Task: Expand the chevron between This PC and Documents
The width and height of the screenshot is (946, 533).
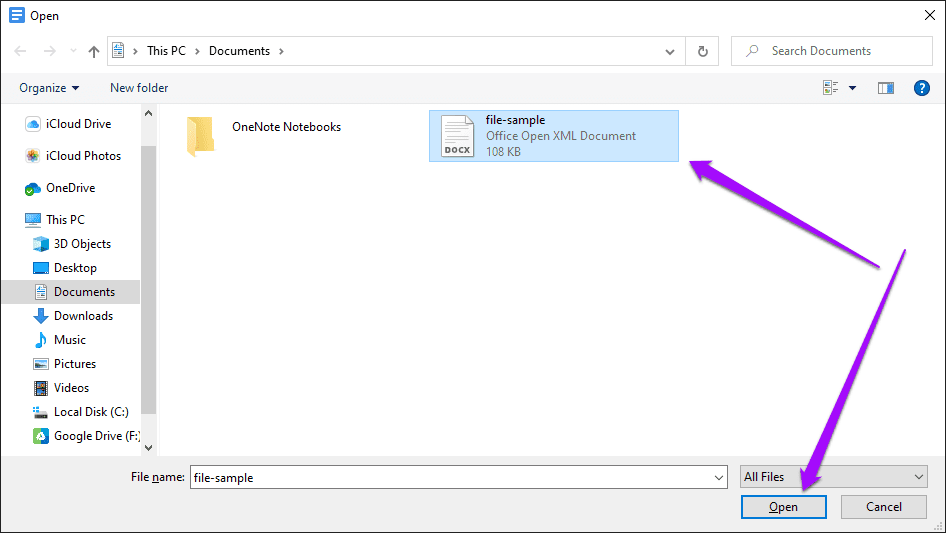Action: click(197, 51)
